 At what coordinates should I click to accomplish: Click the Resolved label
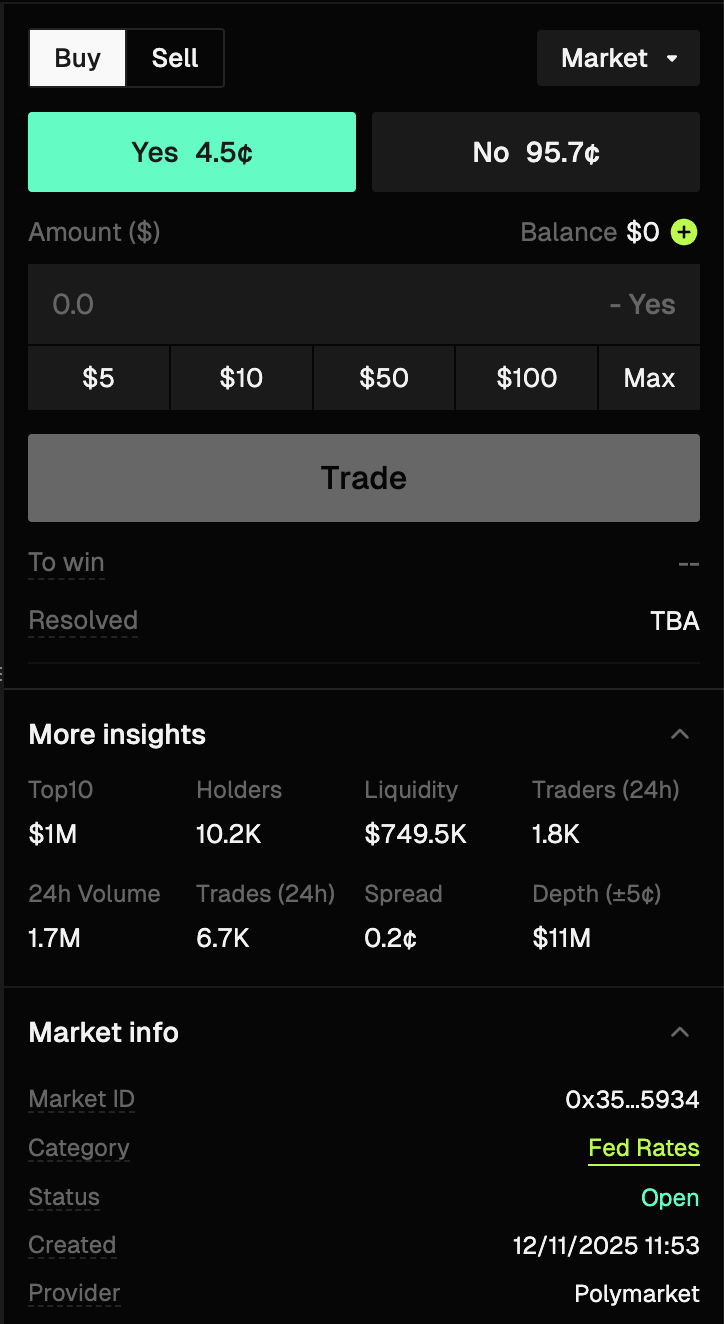coord(83,621)
